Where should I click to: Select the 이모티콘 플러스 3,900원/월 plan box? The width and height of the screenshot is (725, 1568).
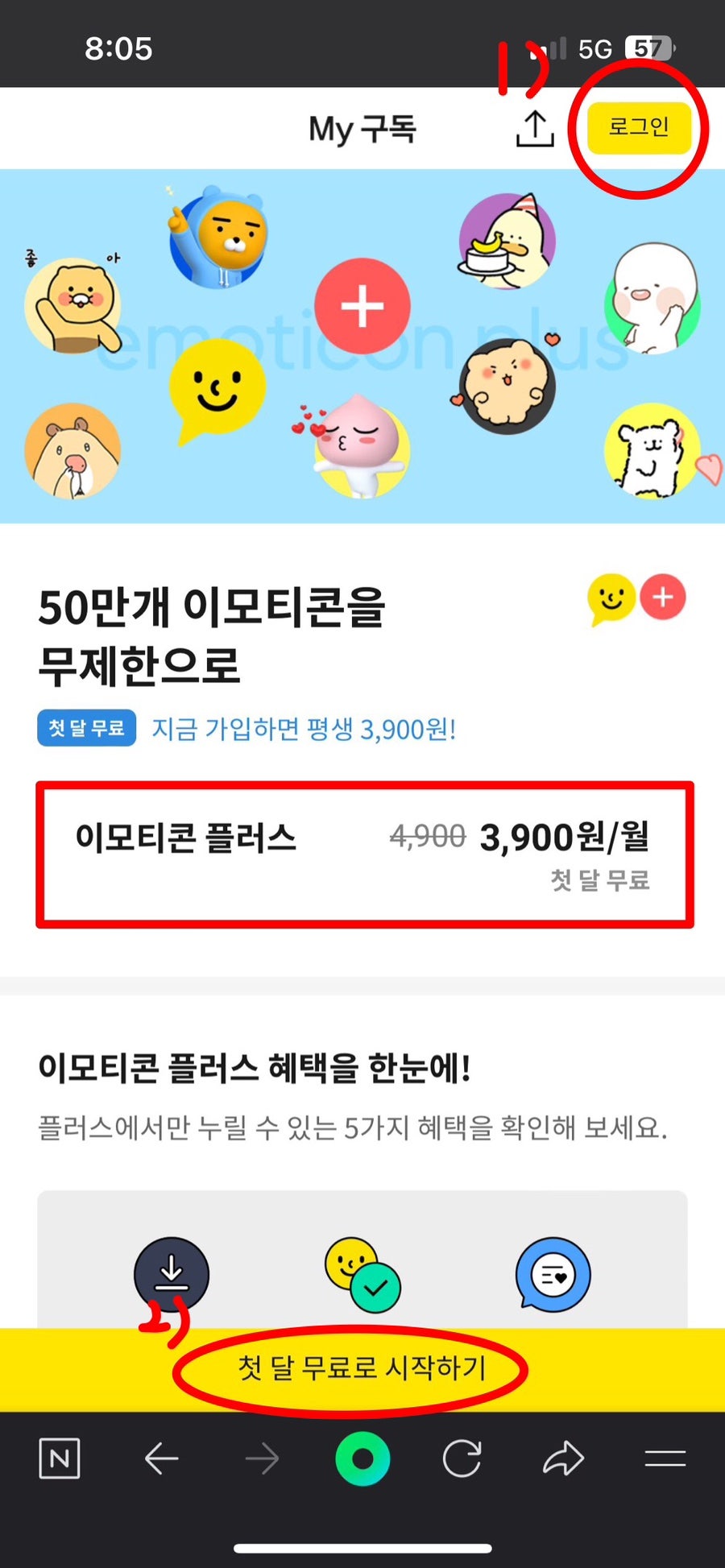coord(365,854)
